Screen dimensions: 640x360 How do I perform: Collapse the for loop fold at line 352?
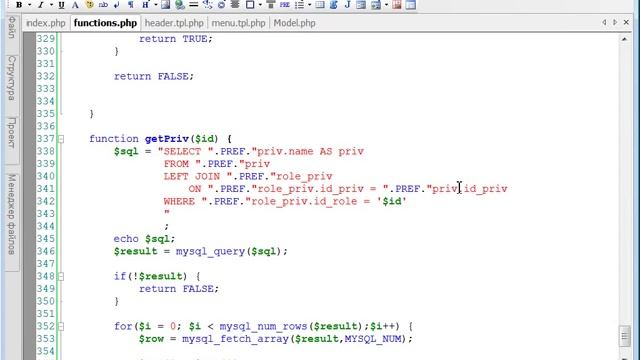(61, 327)
